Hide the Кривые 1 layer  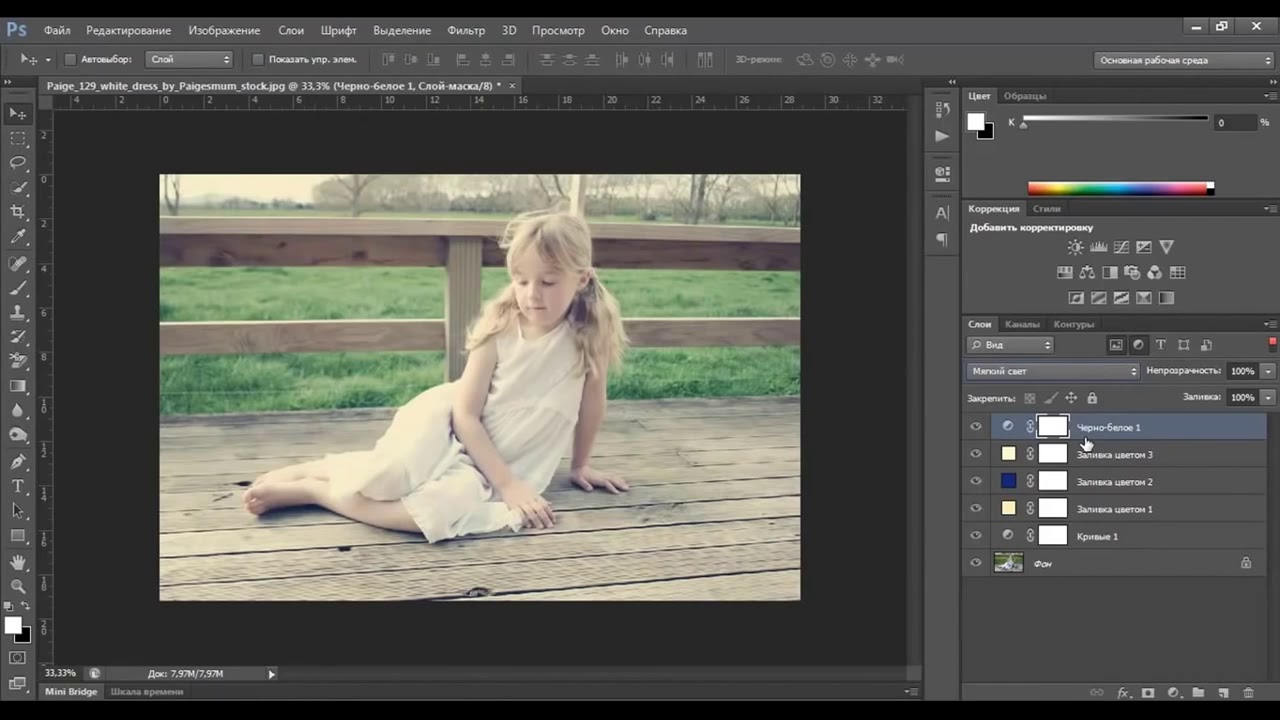click(976, 536)
